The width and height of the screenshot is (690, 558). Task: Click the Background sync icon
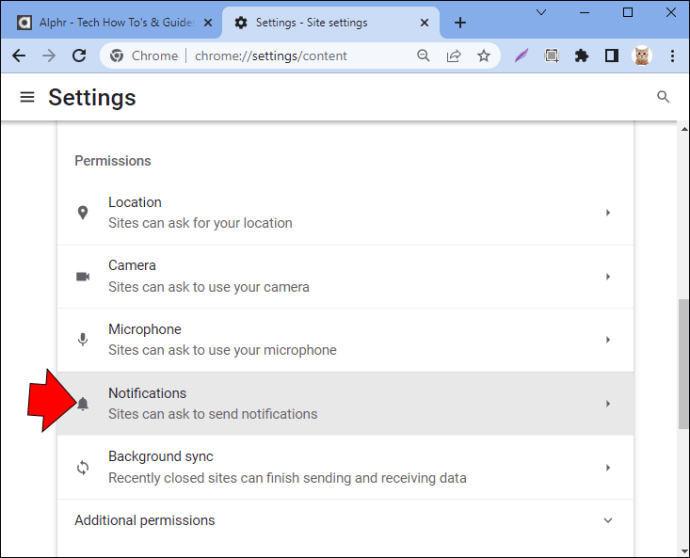click(83, 467)
